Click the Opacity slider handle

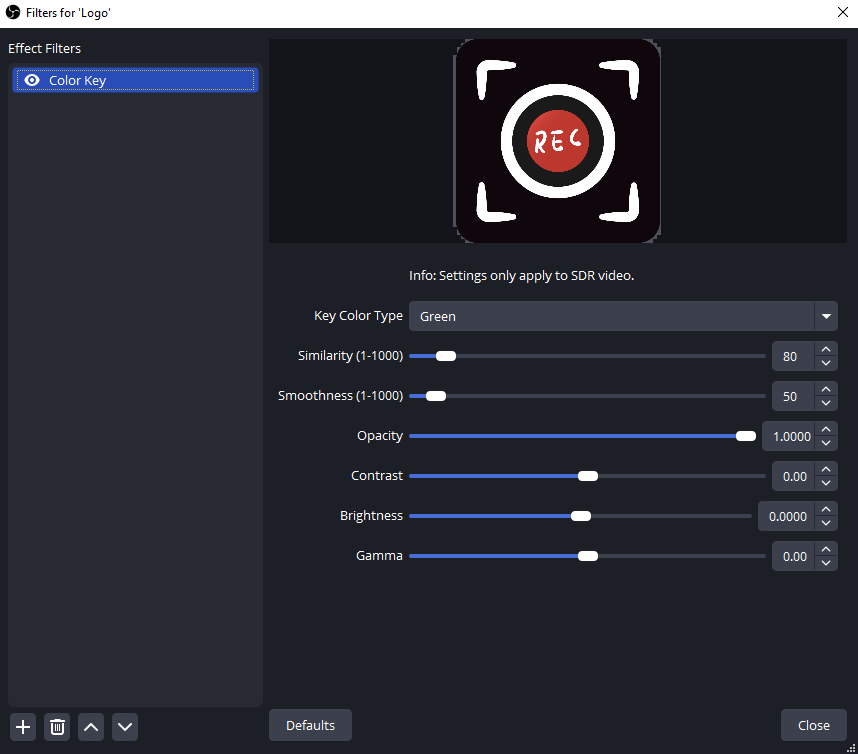coord(746,436)
